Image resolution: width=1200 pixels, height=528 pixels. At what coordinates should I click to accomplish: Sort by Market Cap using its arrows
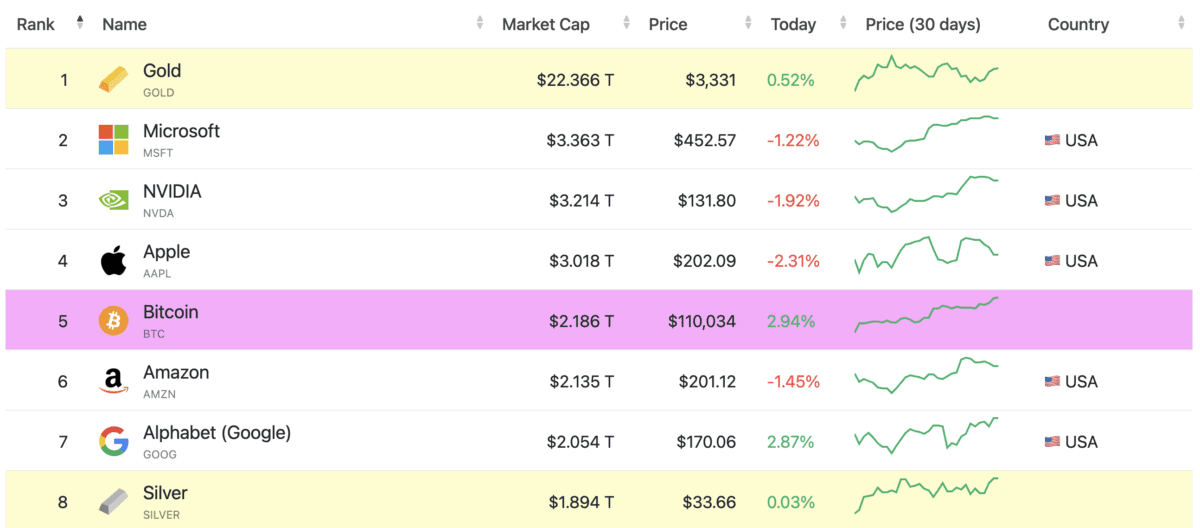pyautogui.click(x=627, y=23)
